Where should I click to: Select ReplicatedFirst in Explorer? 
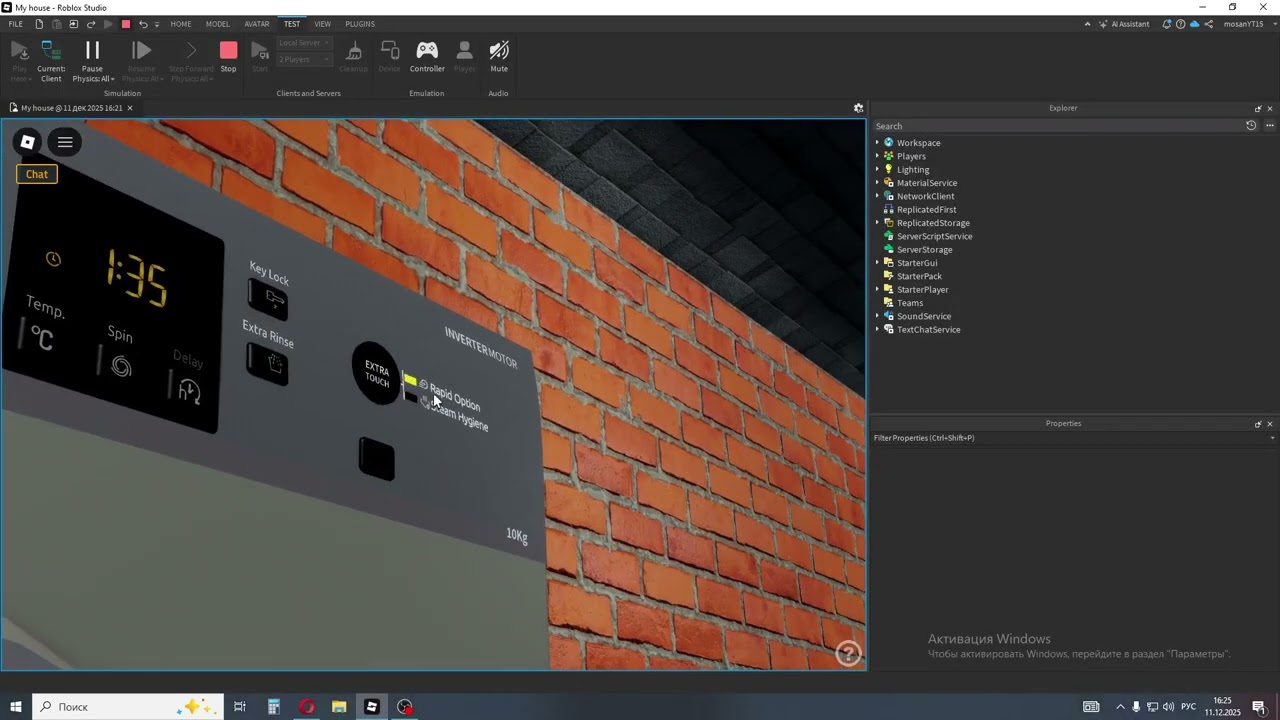[x=926, y=210]
